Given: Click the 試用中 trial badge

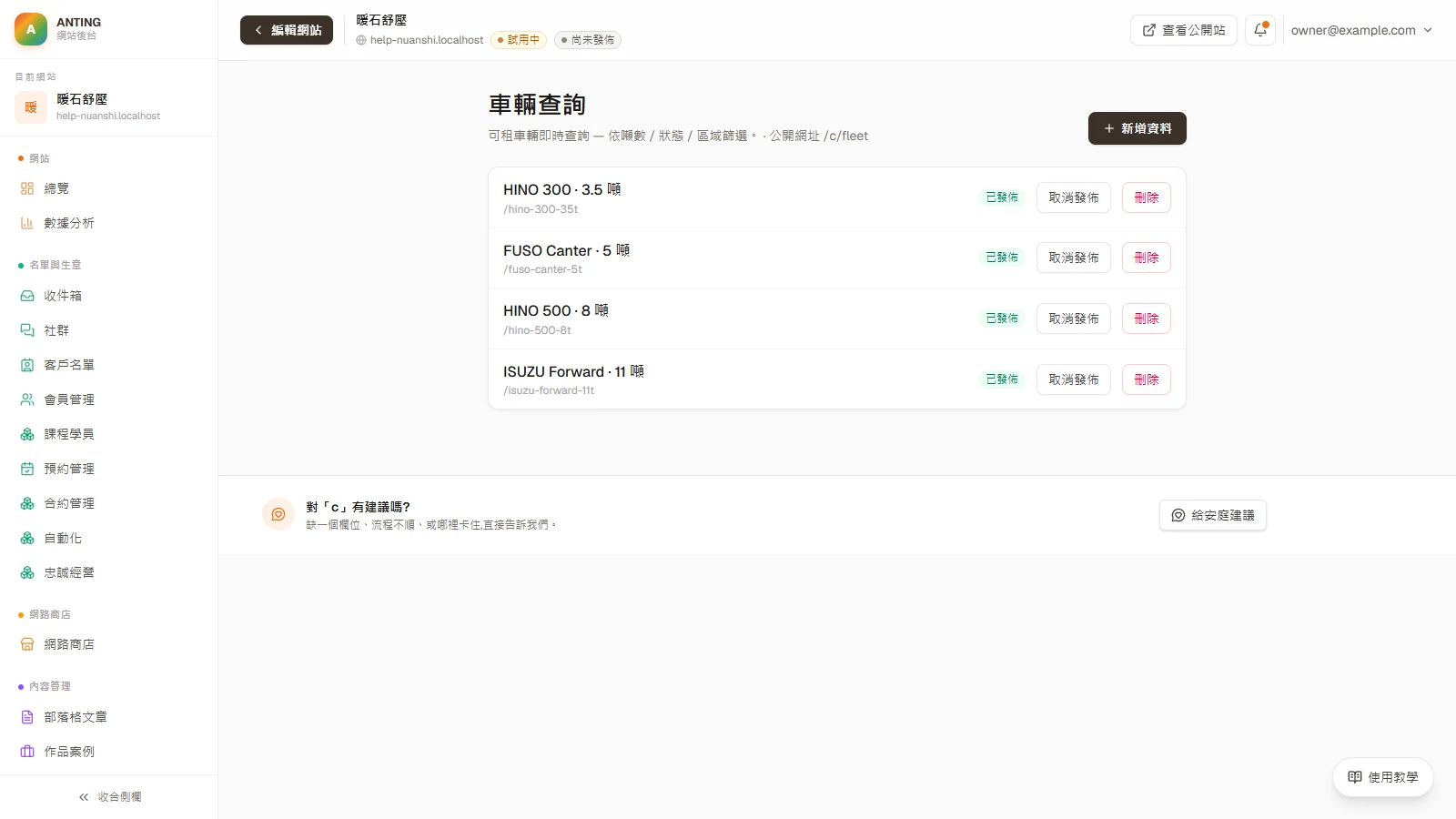Looking at the screenshot, I should click(519, 40).
